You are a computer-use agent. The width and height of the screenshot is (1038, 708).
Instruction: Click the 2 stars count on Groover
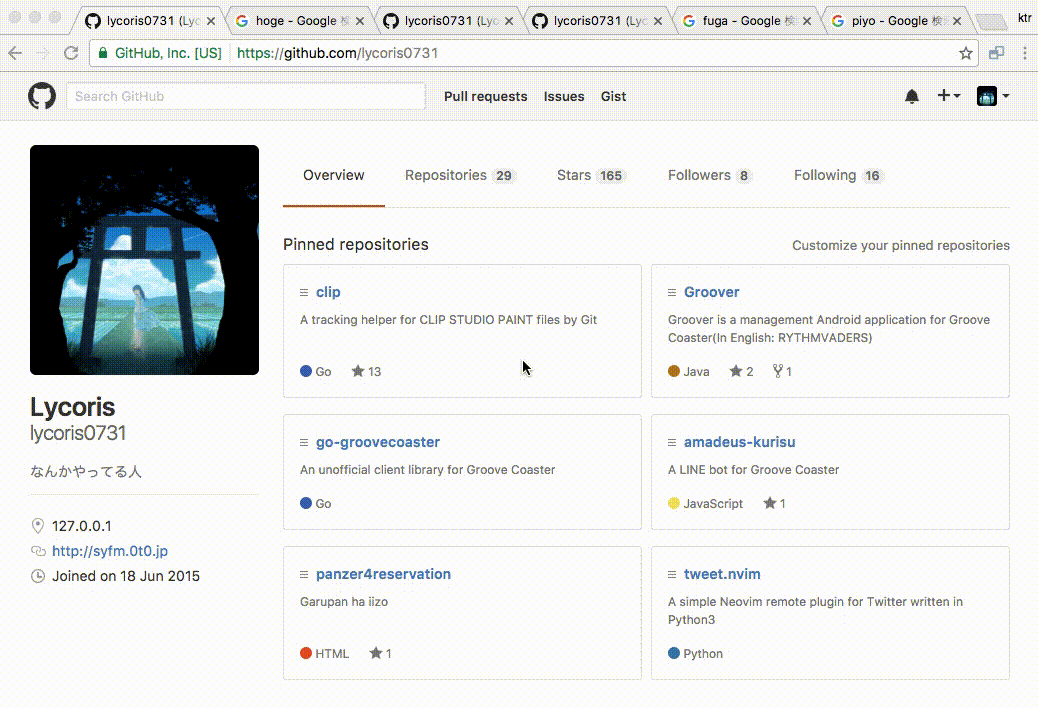tap(741, 371)
